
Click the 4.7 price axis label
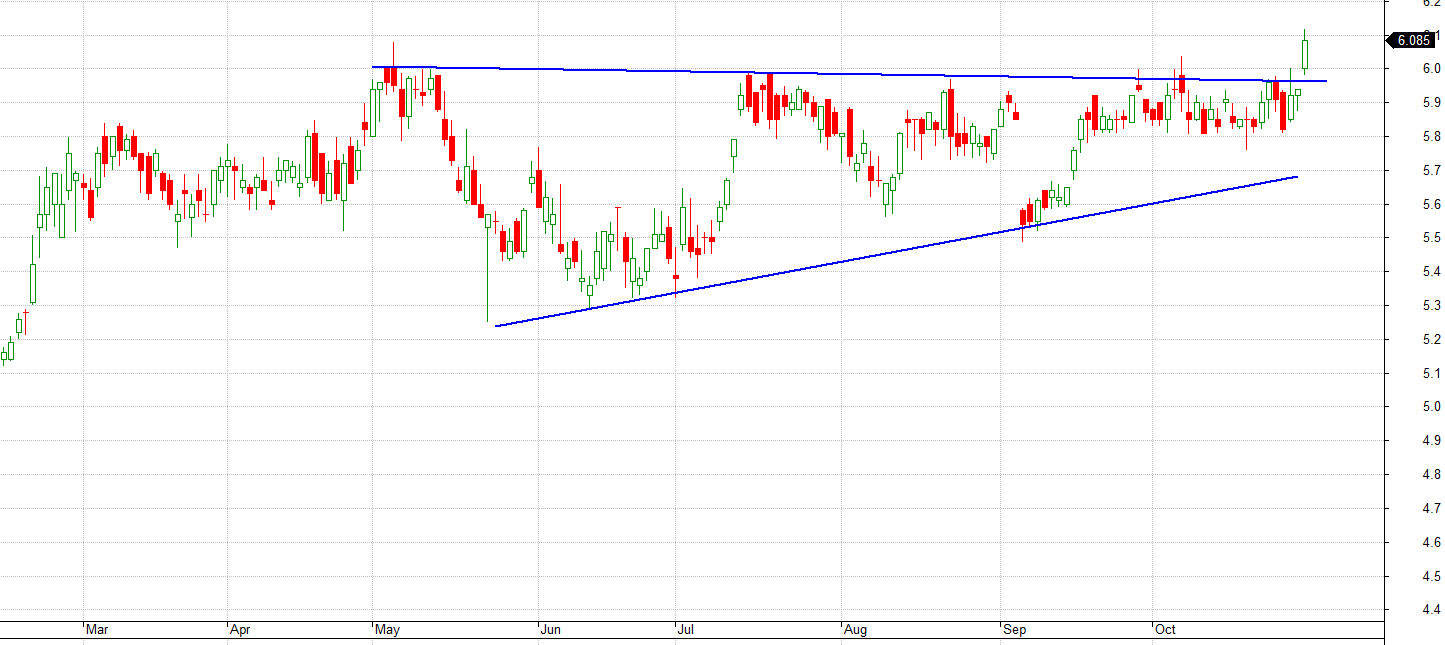pos(1431,508)
